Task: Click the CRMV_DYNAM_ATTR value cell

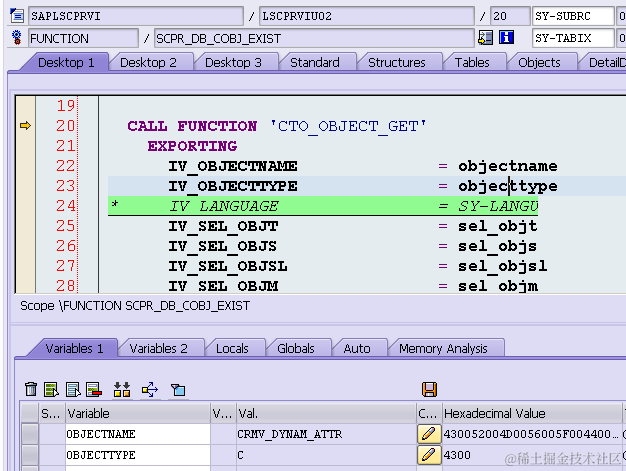Action: [326, 434]
